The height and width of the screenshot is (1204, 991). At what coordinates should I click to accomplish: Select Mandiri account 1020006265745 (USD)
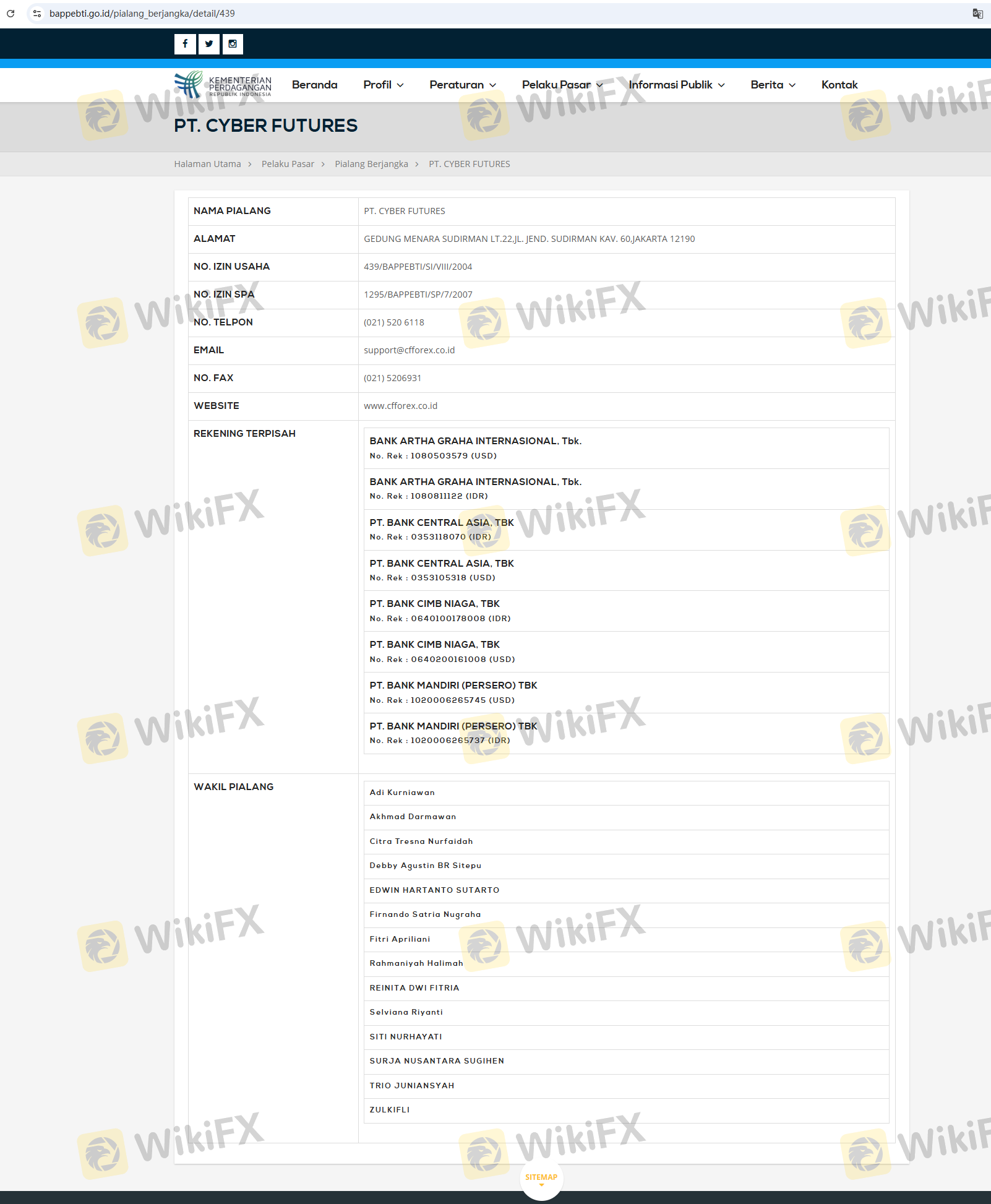click(627, 693)
